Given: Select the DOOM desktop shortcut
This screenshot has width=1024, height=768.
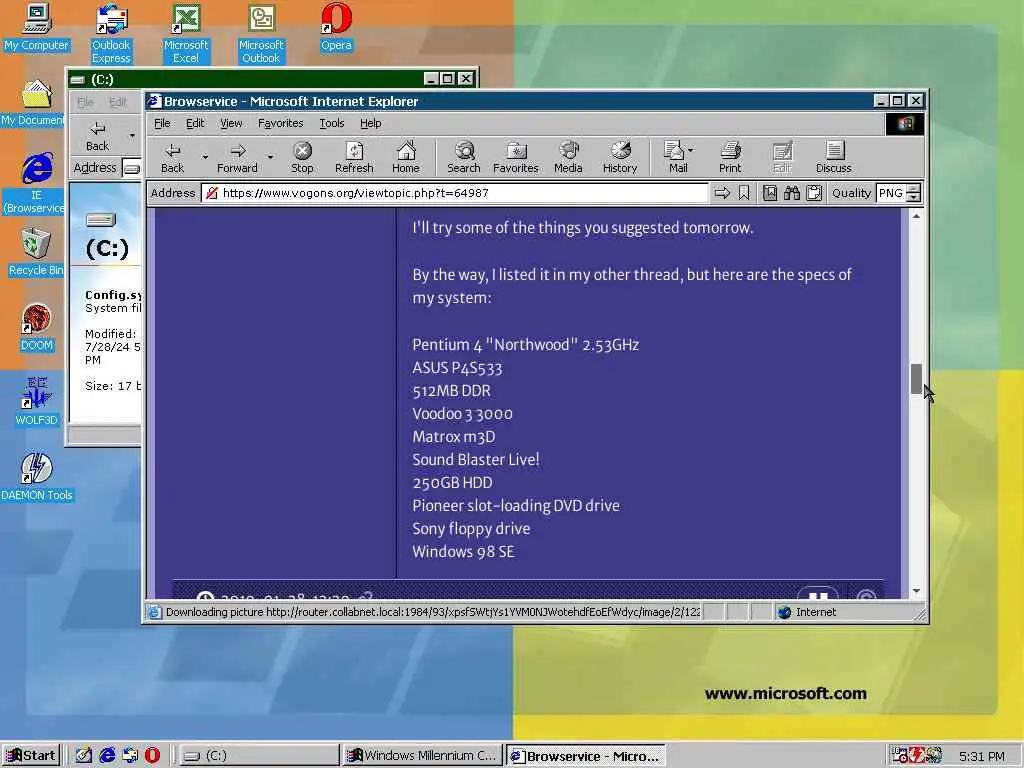Looking at the screenshot, I should tap(36, 328).
